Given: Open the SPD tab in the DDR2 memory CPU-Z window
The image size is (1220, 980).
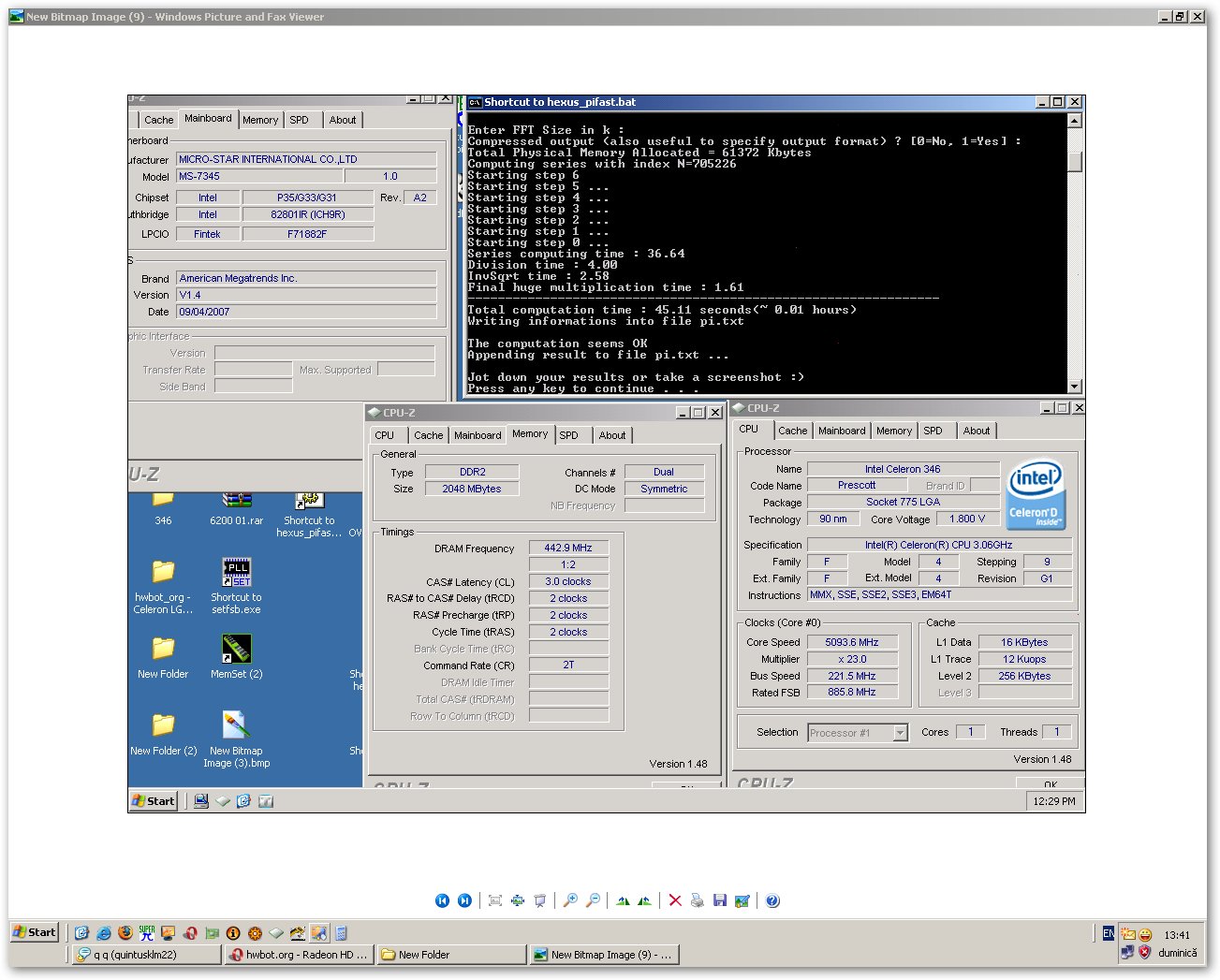Looking at the screenshot, I should pos(568,435).
